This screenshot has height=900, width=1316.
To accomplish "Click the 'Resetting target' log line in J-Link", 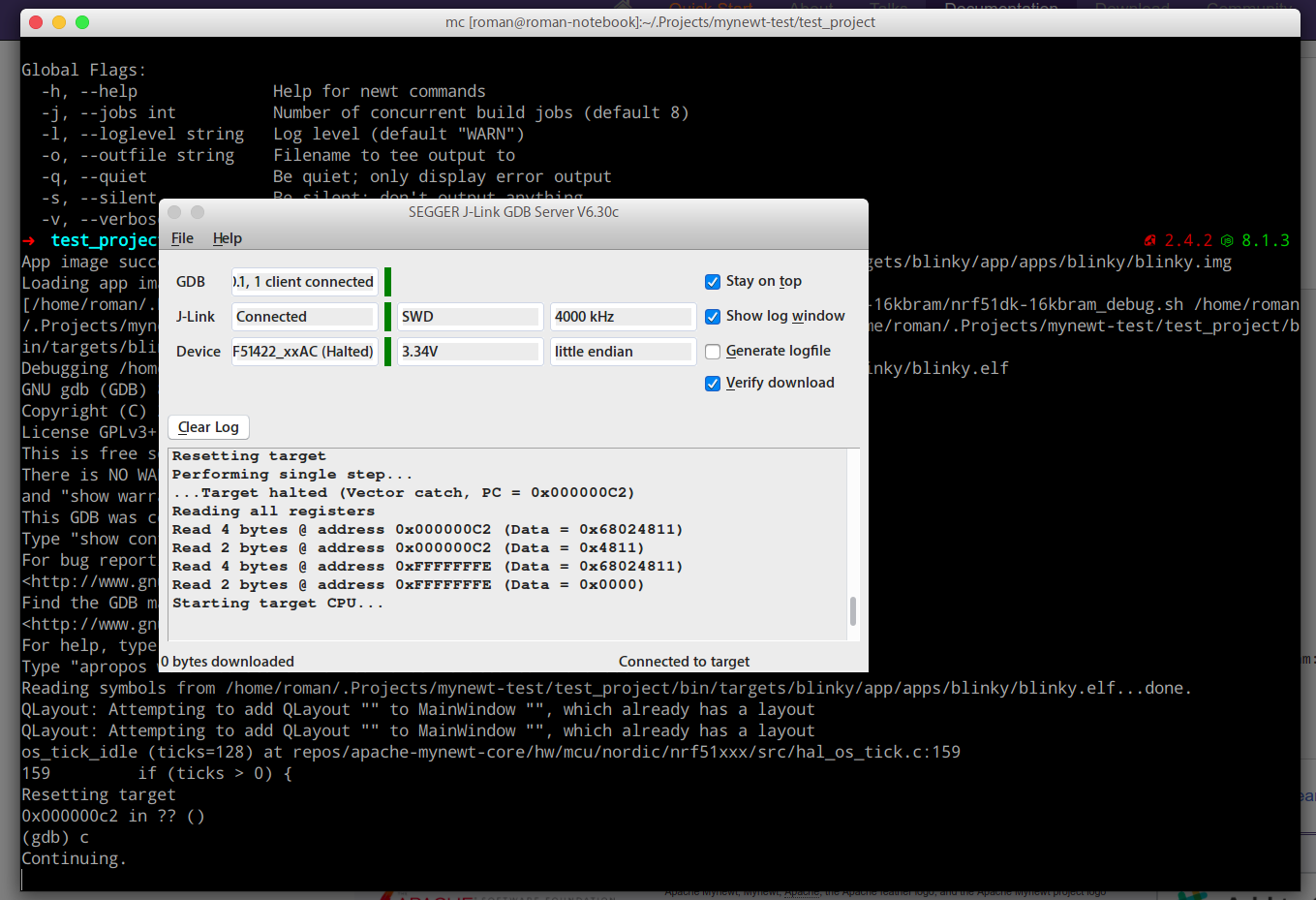I will 249,456.
